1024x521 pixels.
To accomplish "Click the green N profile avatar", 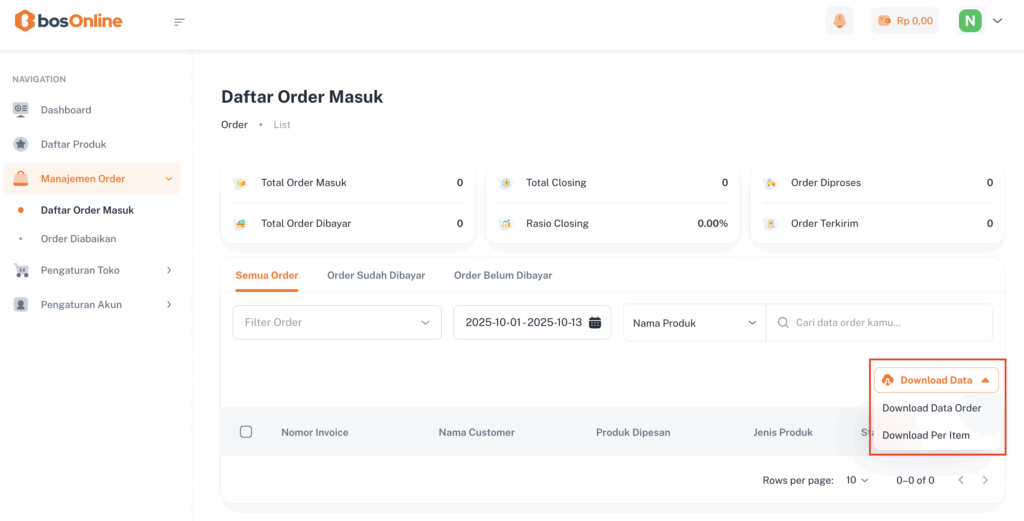I will (970, 21).
